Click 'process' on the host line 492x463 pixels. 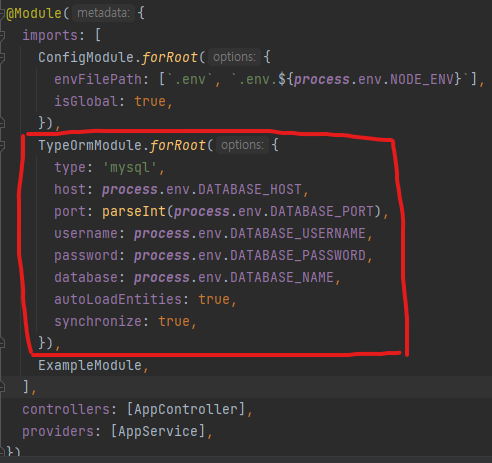pos(130,189)
